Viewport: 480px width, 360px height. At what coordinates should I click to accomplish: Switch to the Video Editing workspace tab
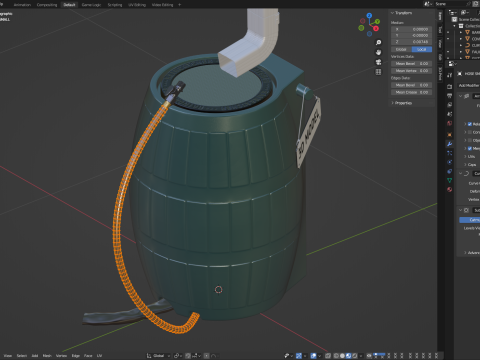click(x=162, y=5)
